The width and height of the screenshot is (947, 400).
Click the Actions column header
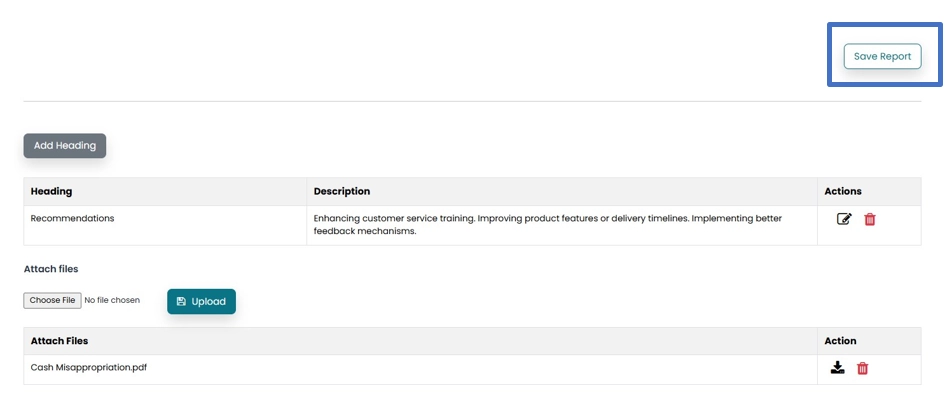tap(843, 191)
